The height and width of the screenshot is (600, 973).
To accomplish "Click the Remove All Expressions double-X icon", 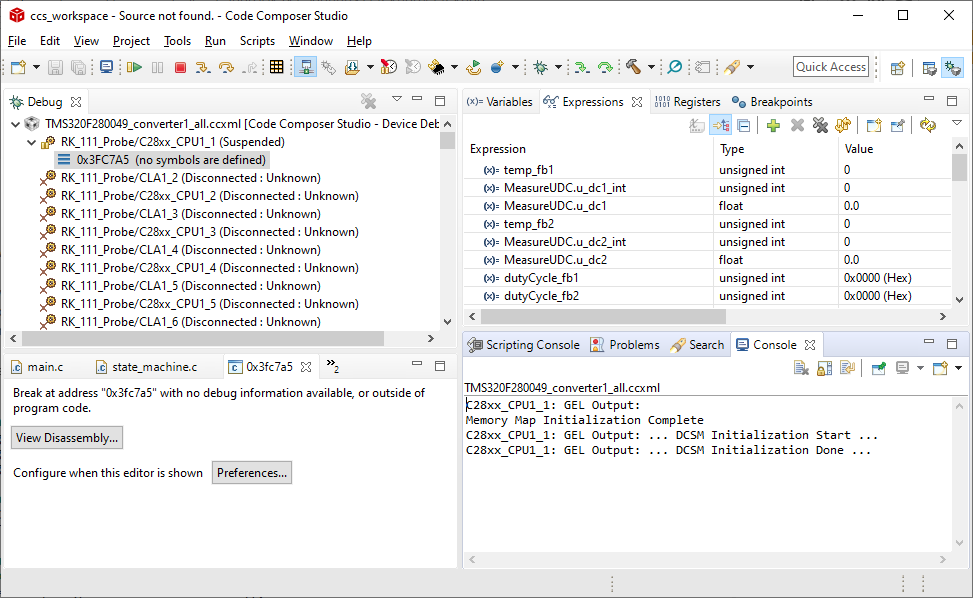I will (820, 125).
